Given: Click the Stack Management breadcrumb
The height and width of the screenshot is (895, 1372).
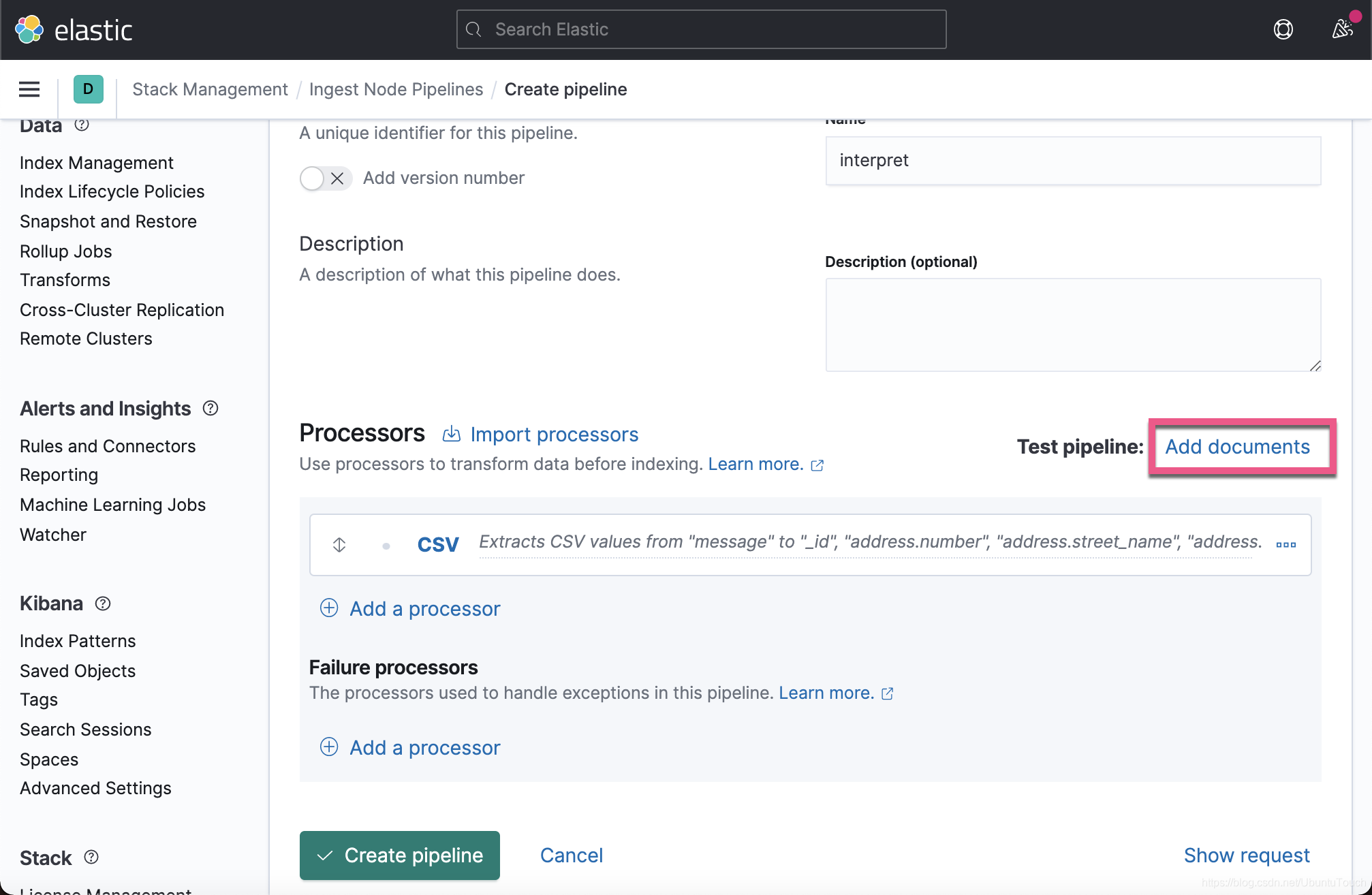Looking at the screenshot, I should pyautogui.click(x=210, y=89).
